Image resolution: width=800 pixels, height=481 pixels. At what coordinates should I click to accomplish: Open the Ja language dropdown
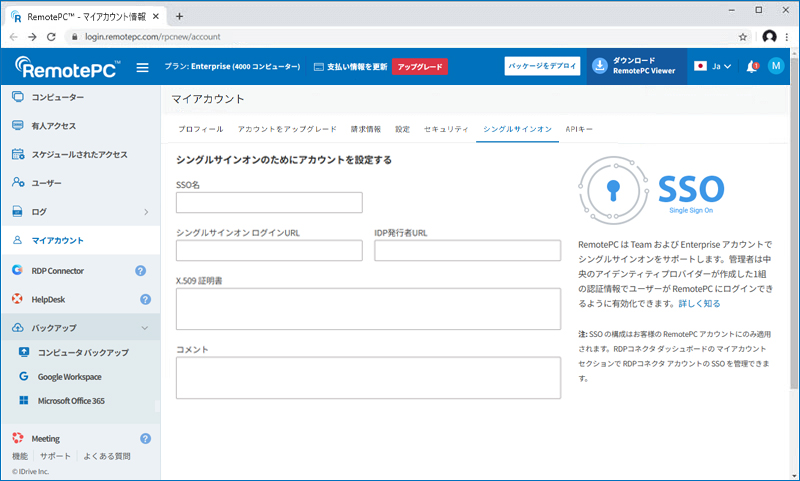pos(713,66)
